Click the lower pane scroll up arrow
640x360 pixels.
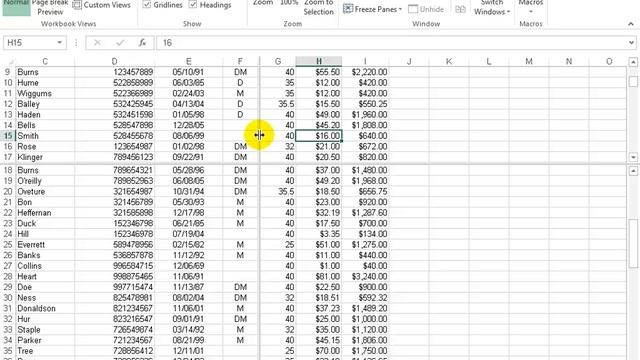click(x=633, y=171)
